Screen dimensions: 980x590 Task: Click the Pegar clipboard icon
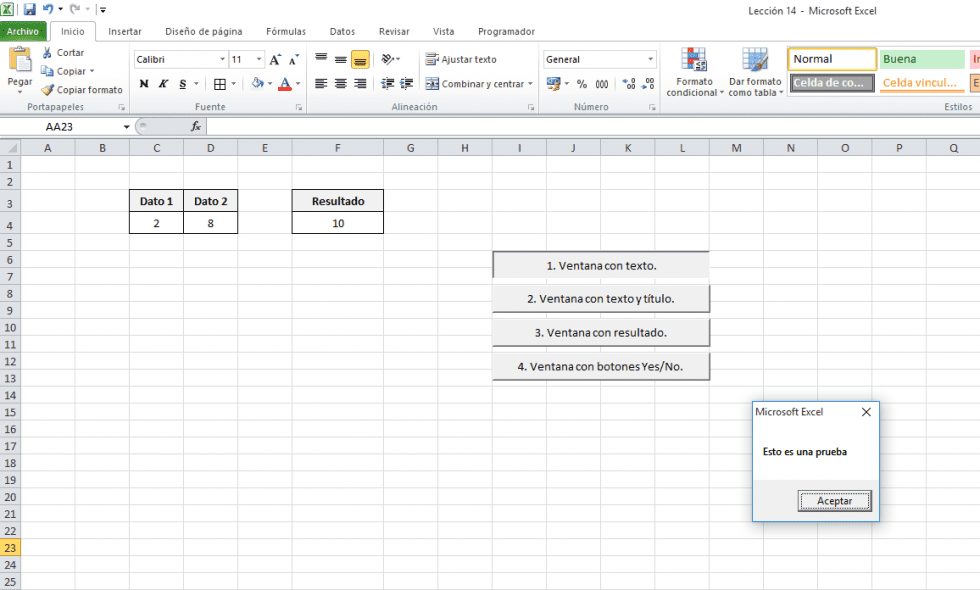click(x=19, y=60)
